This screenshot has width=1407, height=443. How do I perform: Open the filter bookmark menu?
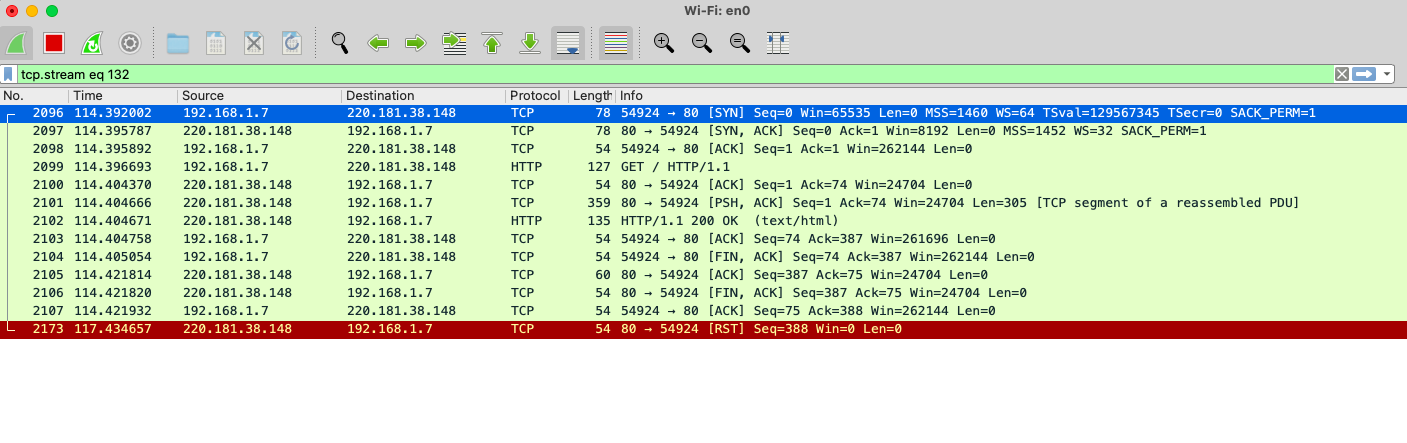click(x=9, y=74)
